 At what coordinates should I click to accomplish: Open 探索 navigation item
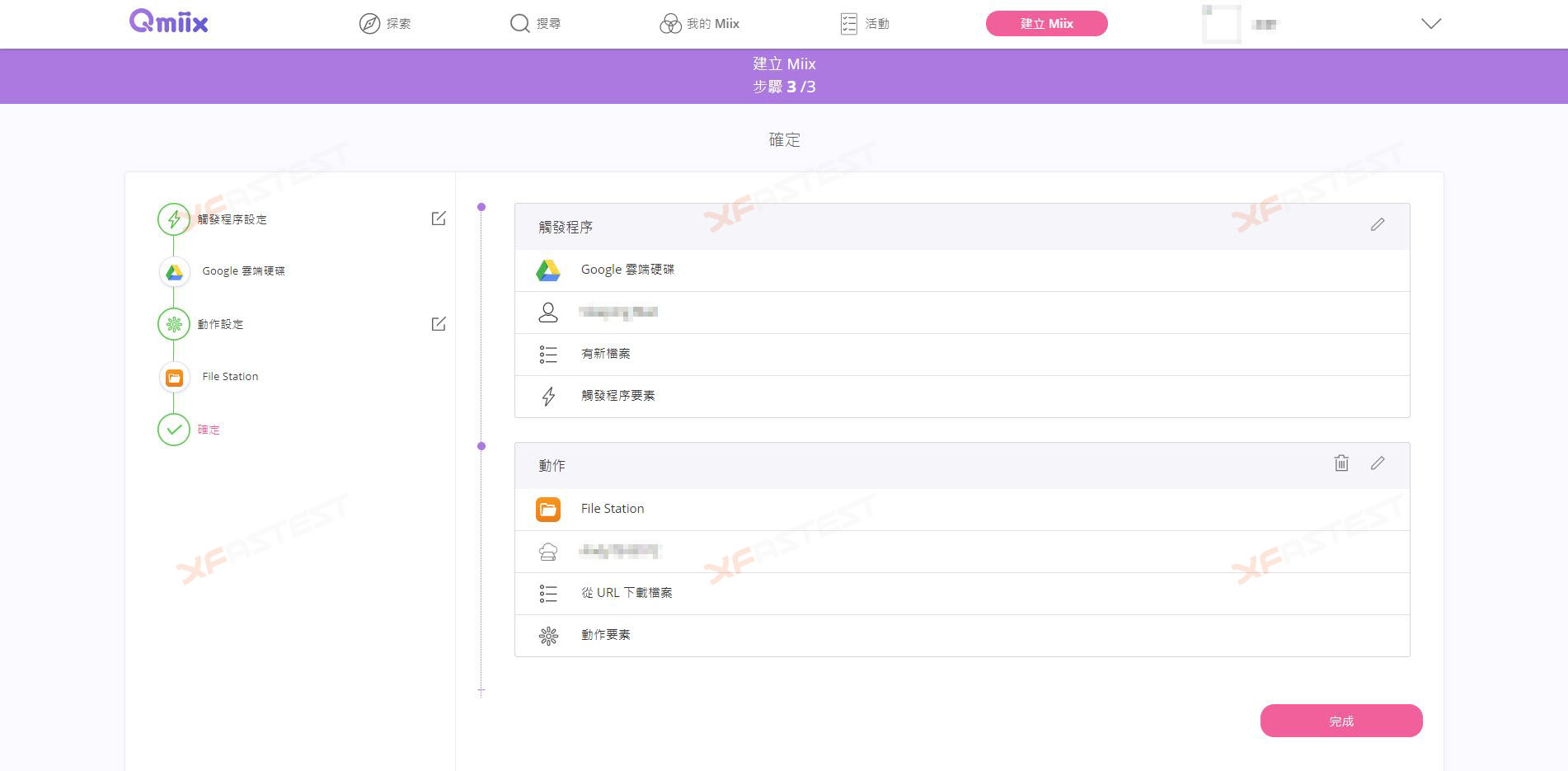pyautogui.click(x=385, y=24)
